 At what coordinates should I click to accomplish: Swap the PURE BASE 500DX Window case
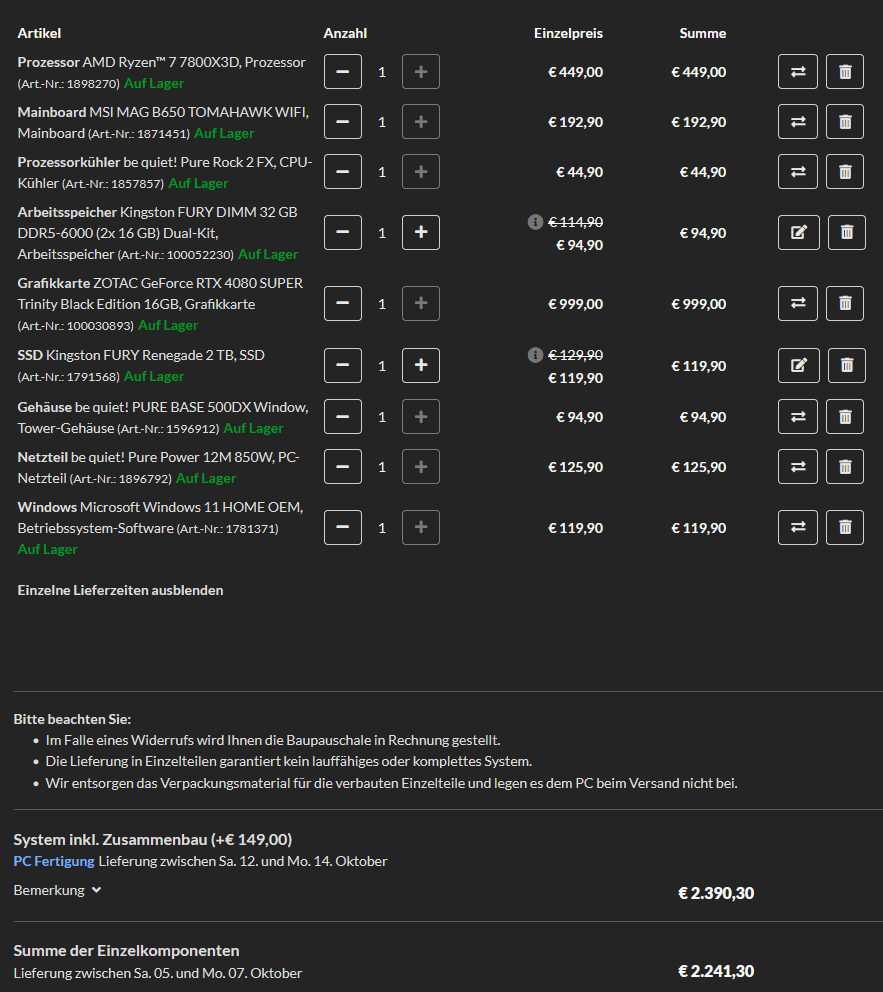coord(798,416)
